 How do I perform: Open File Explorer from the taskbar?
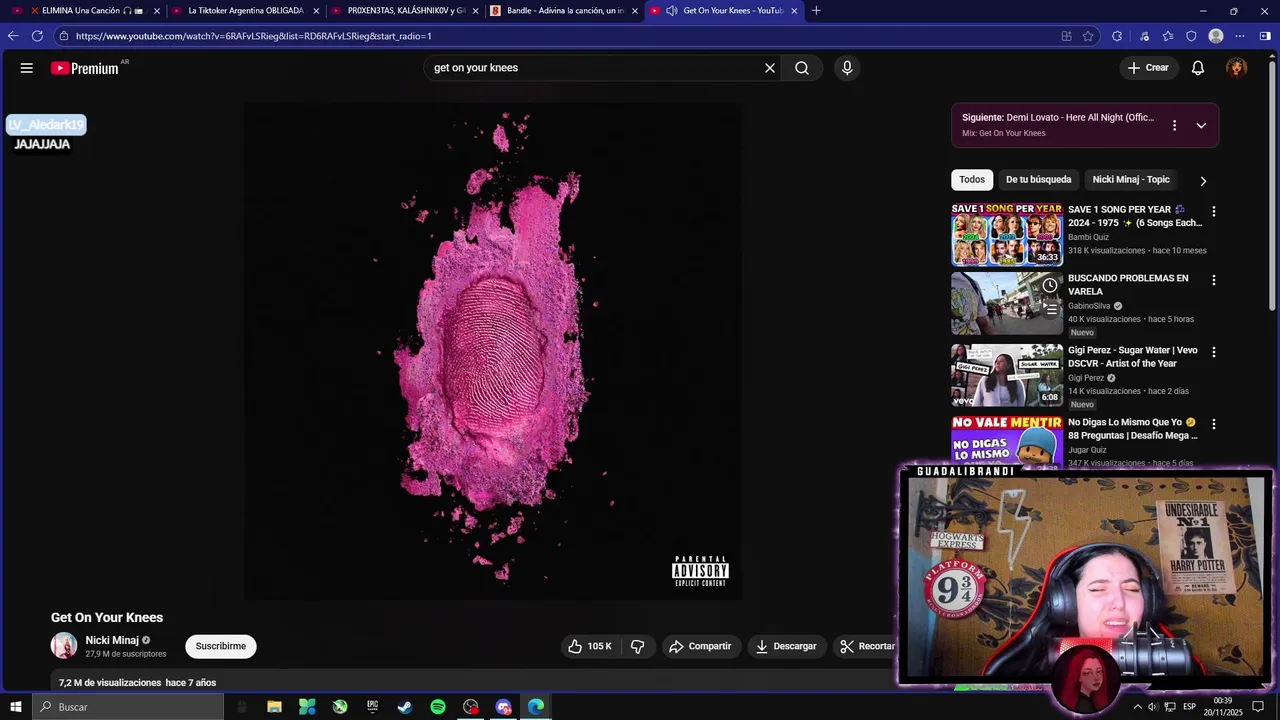tap(274, 707)
